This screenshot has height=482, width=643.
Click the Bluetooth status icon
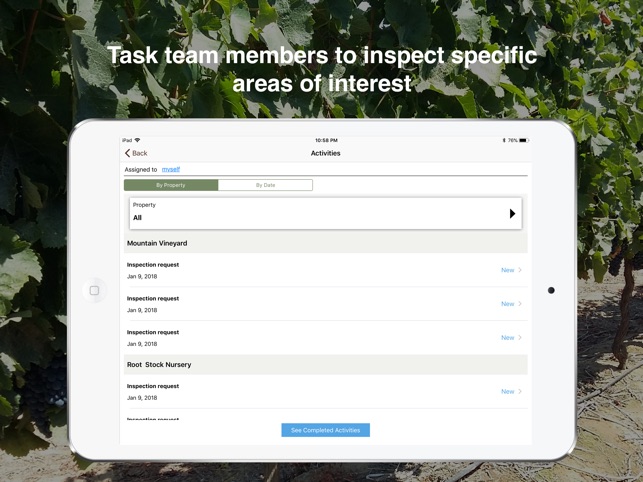tap(504, 140)
